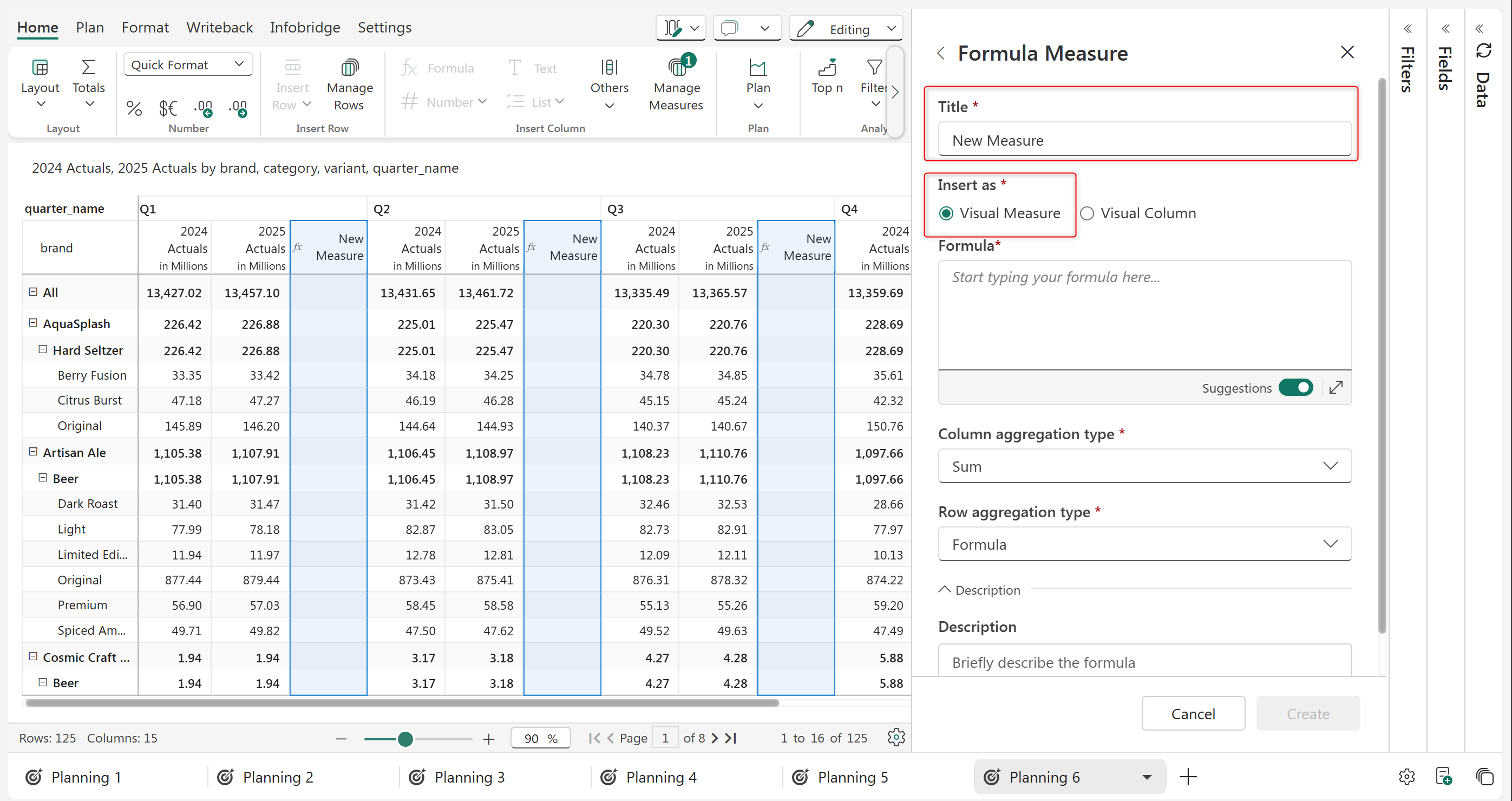Select the Visual Measure radio option
Image resolution: width=1512 pixels, height=801 pixels.
(946, 213)
